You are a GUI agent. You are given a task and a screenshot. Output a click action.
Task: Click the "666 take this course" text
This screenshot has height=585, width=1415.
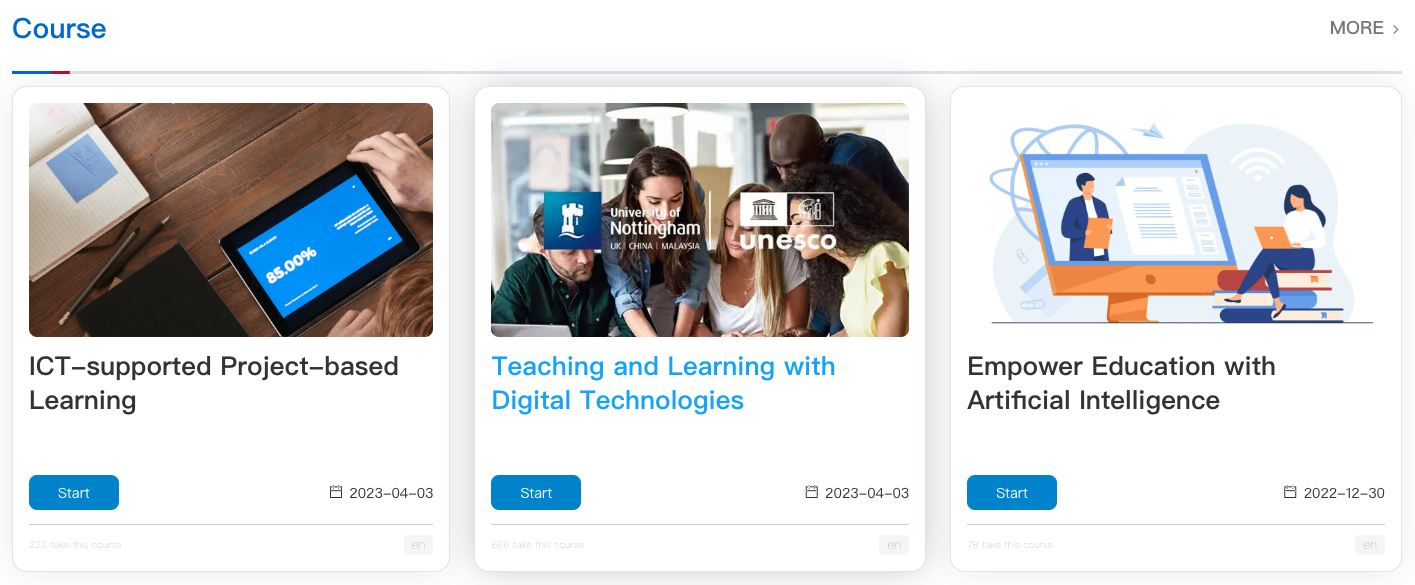[x=538, y=545]
